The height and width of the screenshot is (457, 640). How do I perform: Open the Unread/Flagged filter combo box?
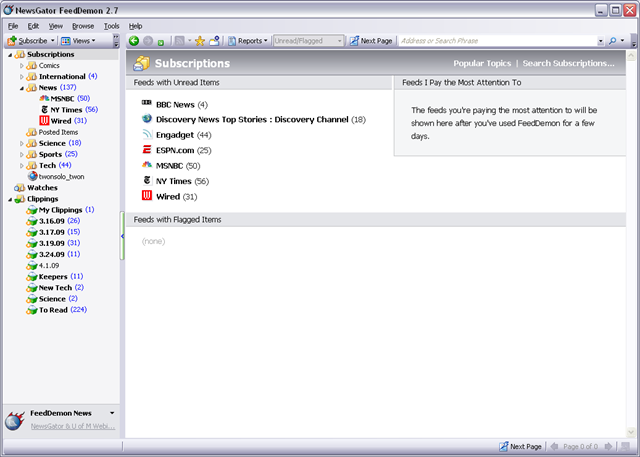308,41
